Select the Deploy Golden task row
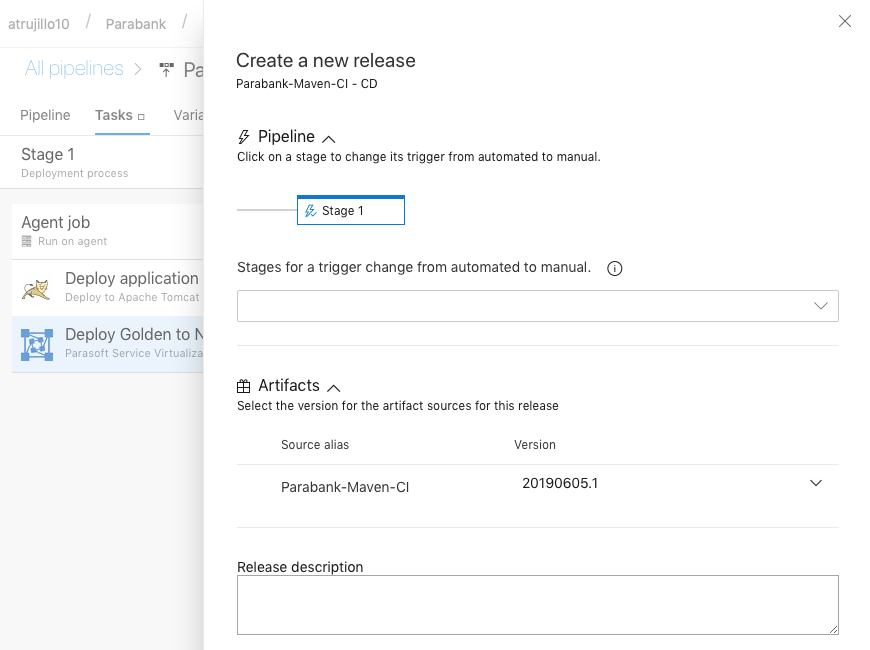The image size is (870, 650). [108, 344]
